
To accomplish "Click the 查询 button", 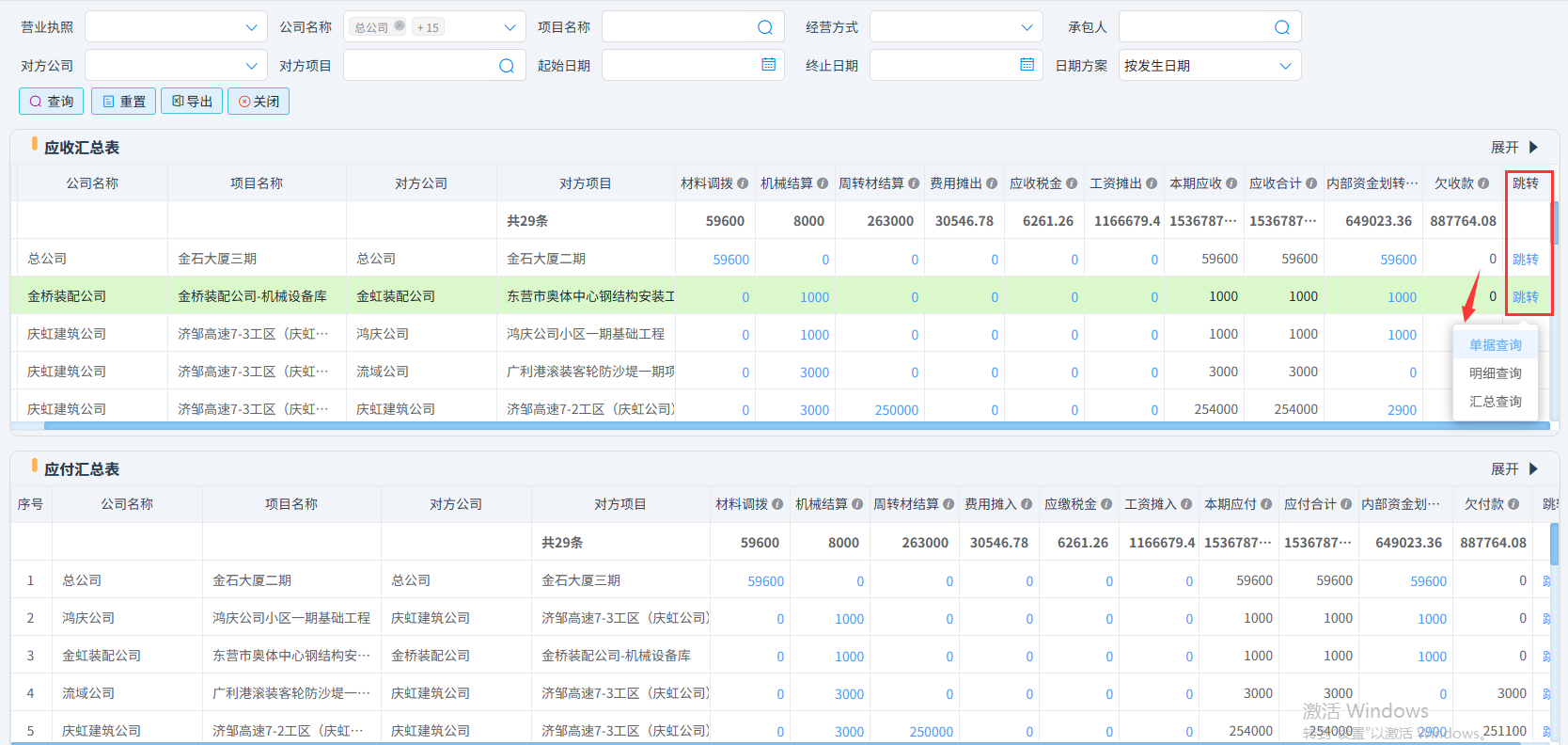I will coord(52,102).
